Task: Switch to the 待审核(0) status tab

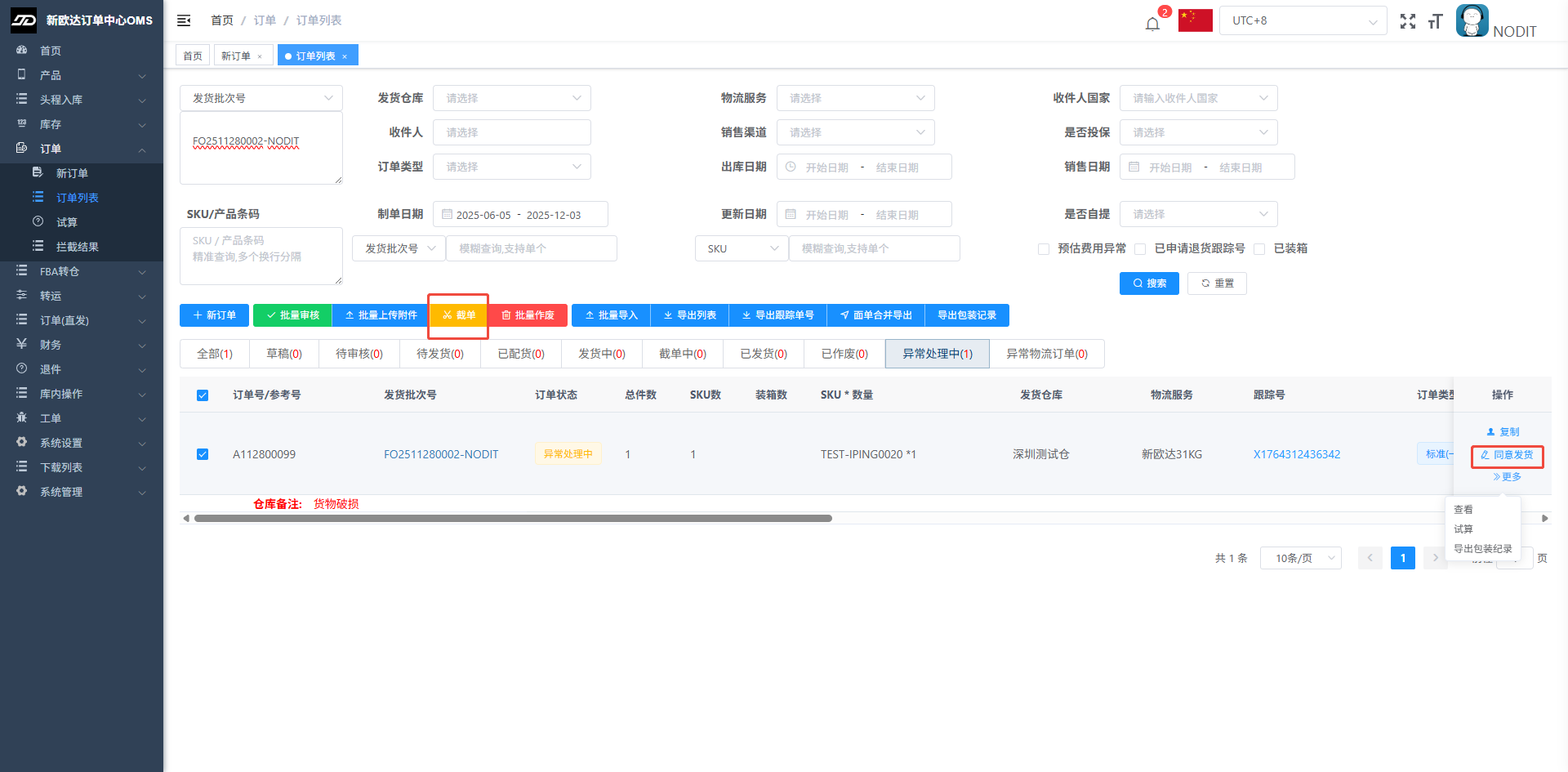Action: [359, 354]
